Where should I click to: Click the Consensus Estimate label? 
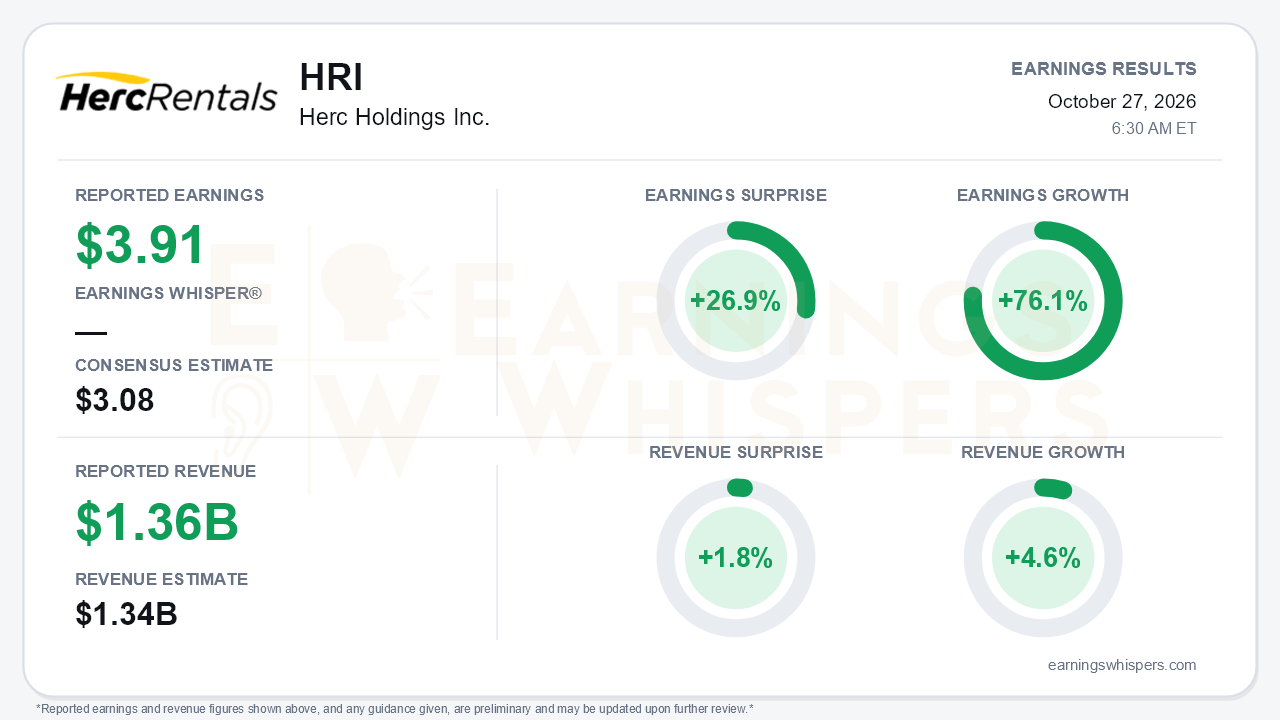[x=174, y=366]
